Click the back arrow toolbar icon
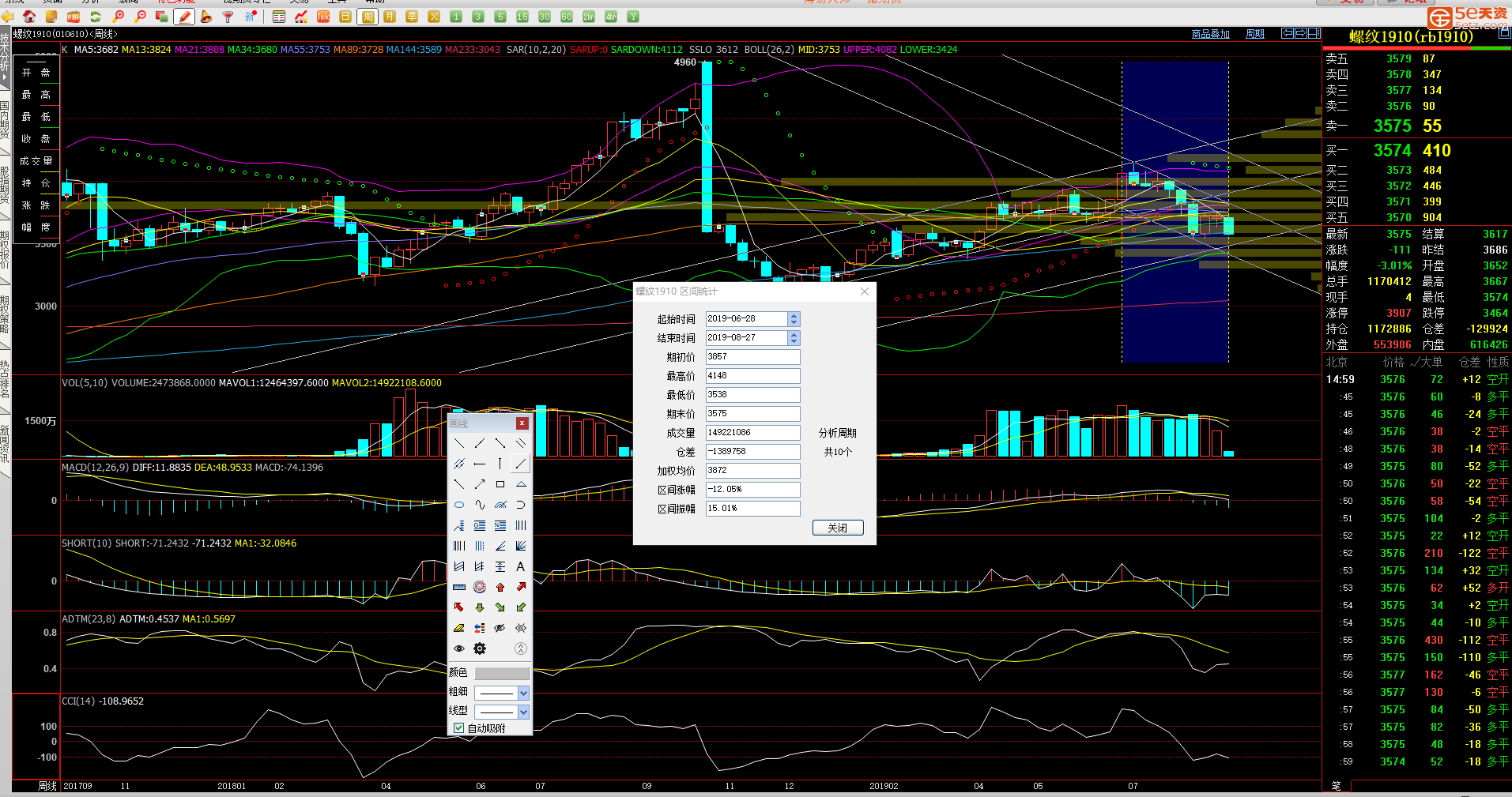This screenshot has width=1512, height=797. [8, 17]
